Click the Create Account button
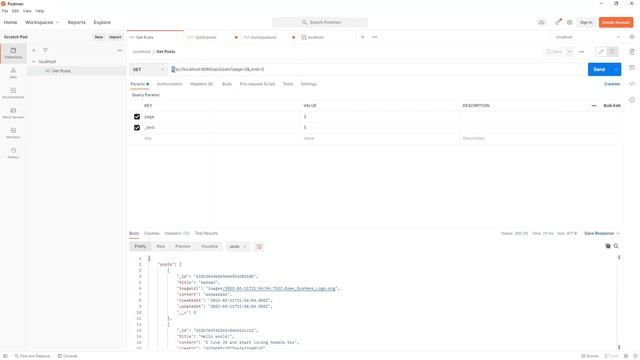 (616, 22)
